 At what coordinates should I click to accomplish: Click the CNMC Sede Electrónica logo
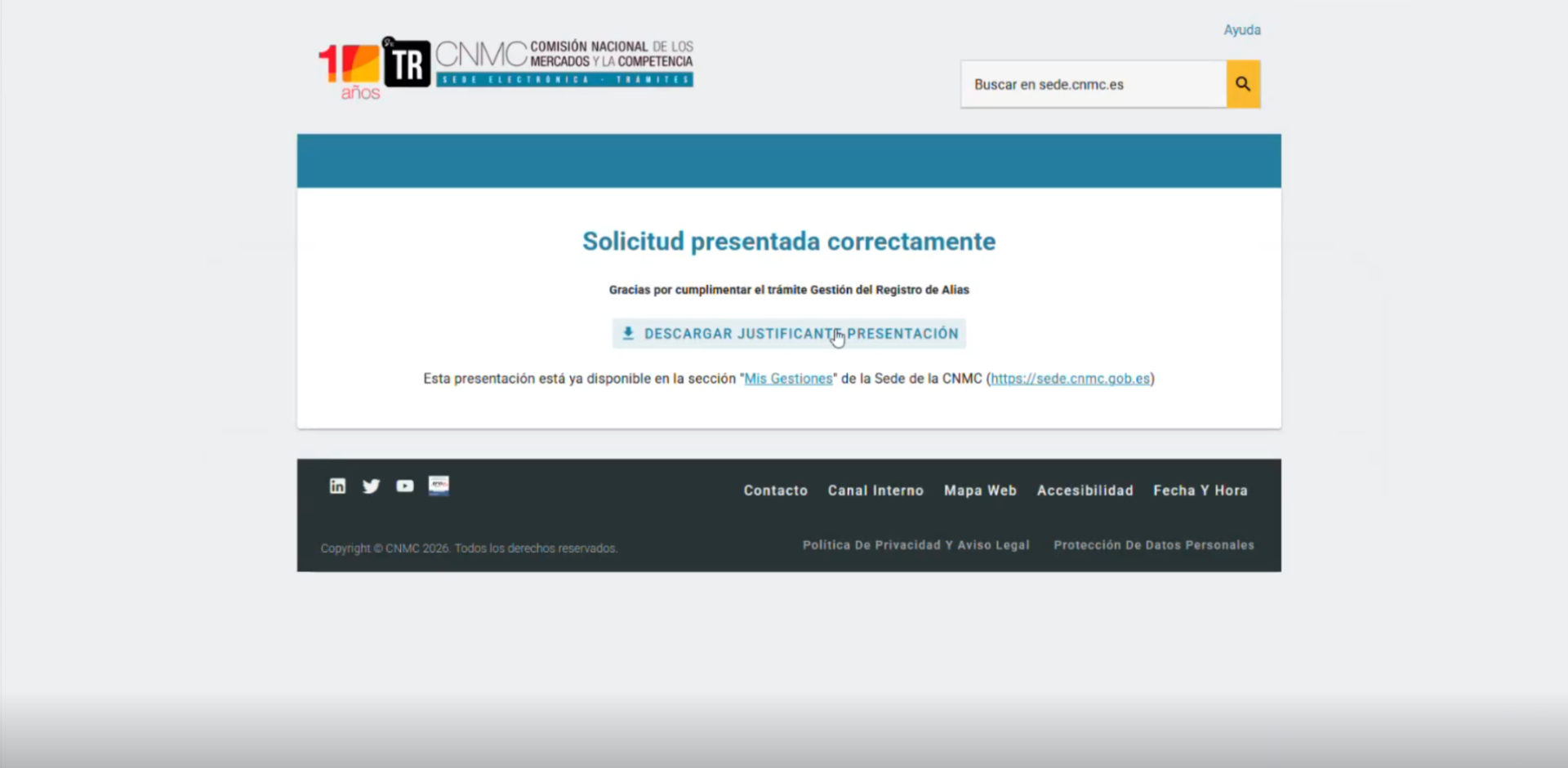[x=564, y=63]
